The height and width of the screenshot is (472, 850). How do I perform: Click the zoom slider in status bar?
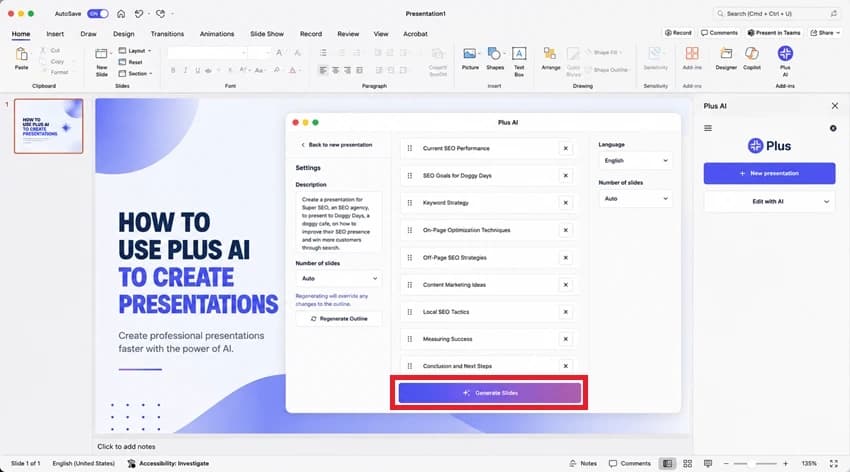[x=756, y=463]
